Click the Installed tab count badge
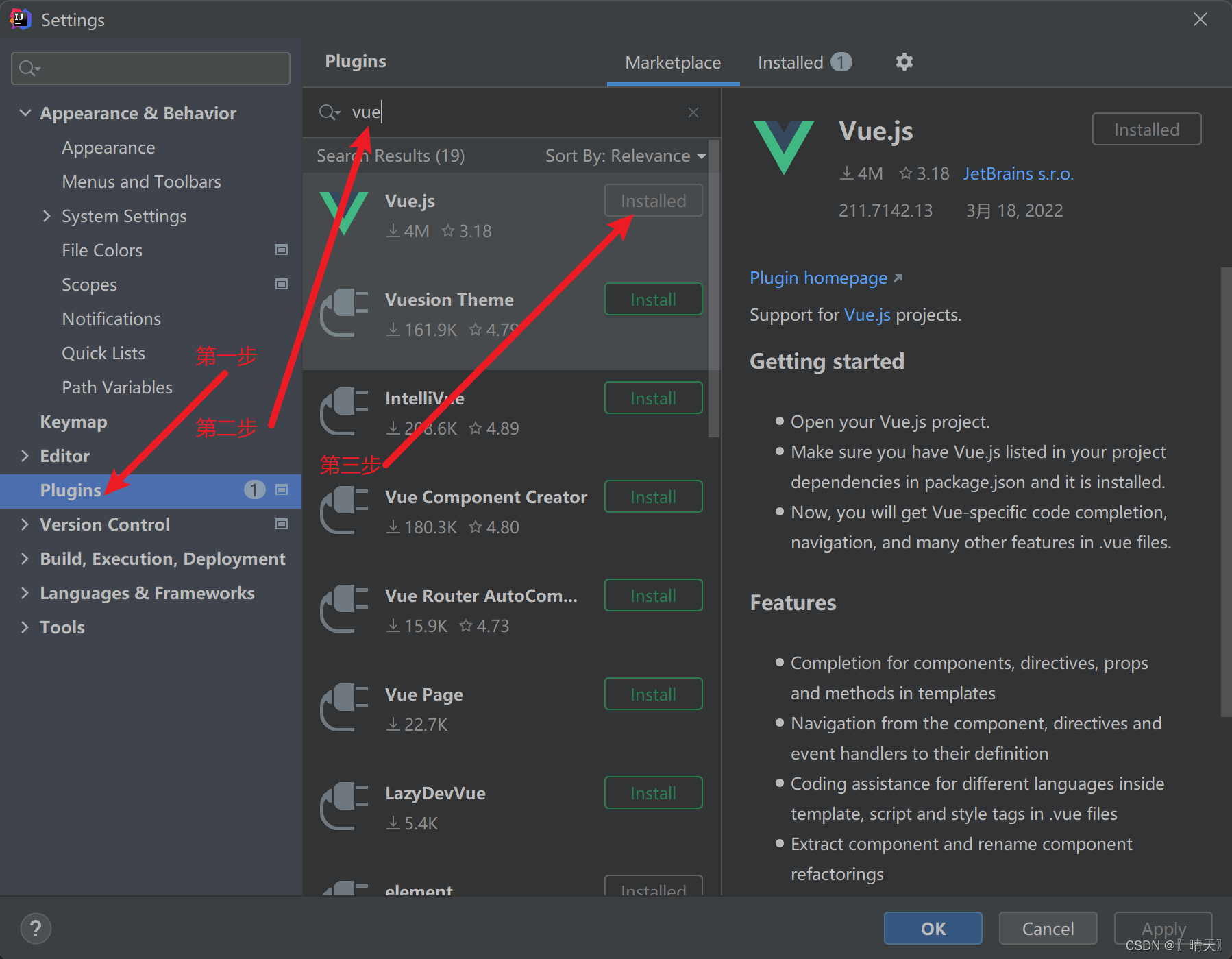Screen dimensions: 1232x959 841,62
